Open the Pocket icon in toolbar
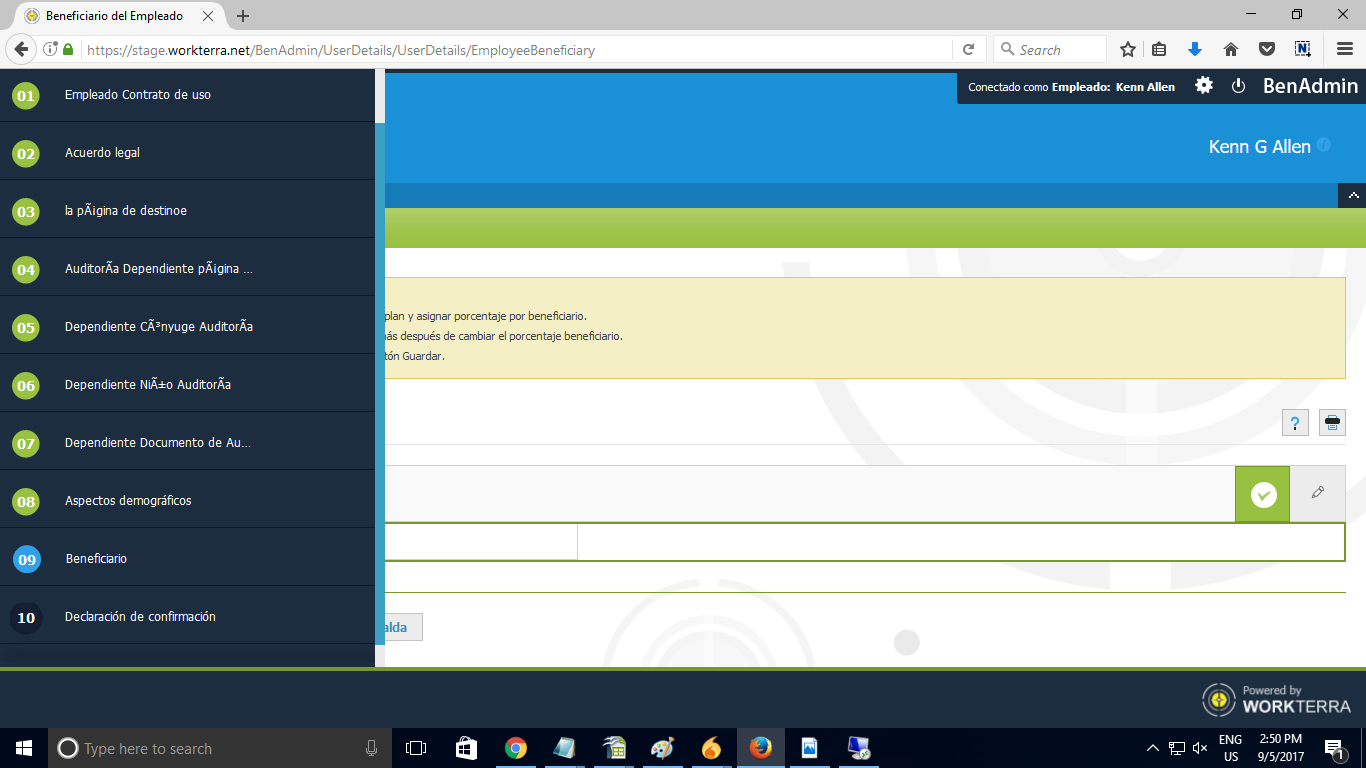This screenshot has width=1366, height=768. [1266, 50]
